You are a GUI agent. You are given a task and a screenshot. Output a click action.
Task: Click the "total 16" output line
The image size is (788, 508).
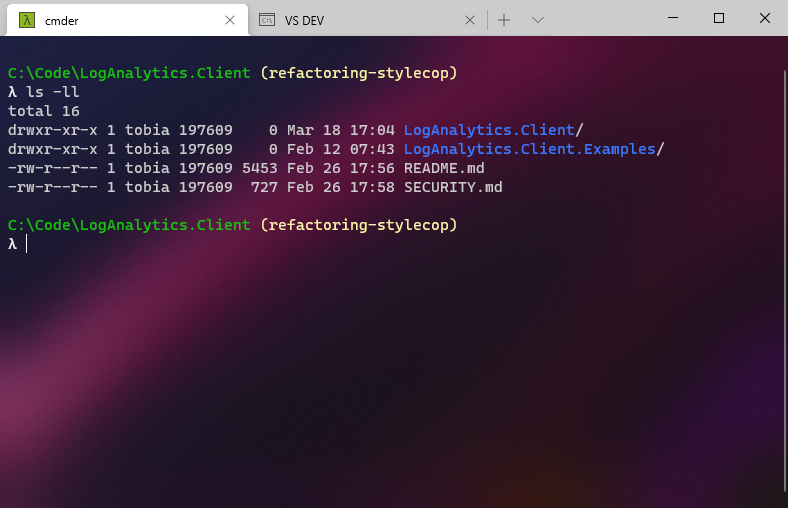click(x=43, y=111)
